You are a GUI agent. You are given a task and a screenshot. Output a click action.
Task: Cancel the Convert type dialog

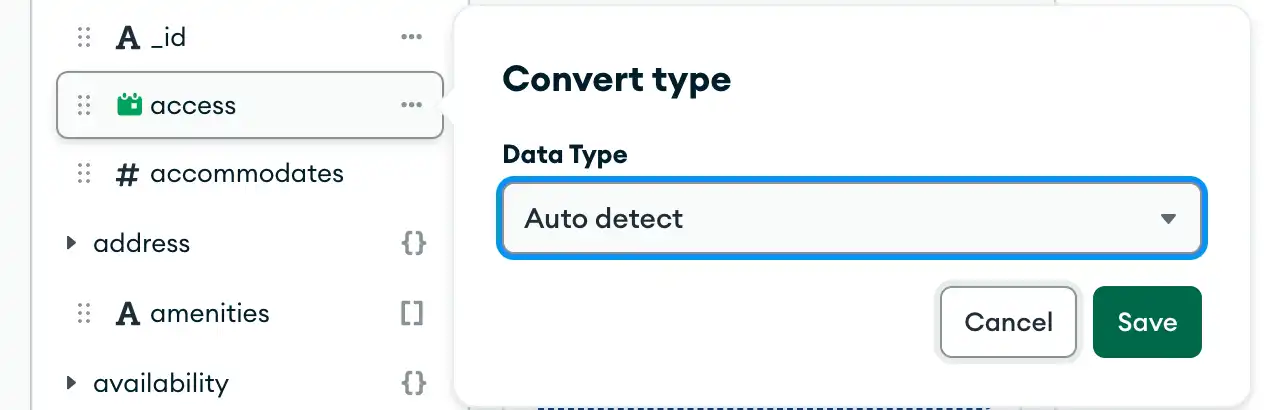click(1008, 322)
